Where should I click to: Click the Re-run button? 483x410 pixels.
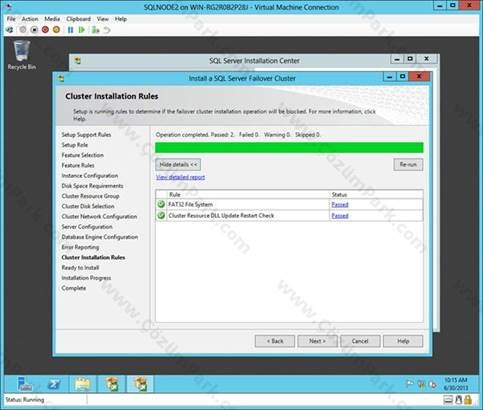click(408, 164)
